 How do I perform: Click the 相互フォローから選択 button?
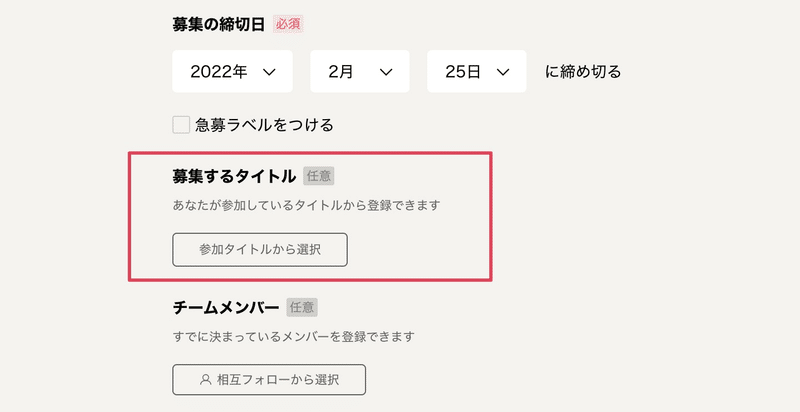[269, 379]
